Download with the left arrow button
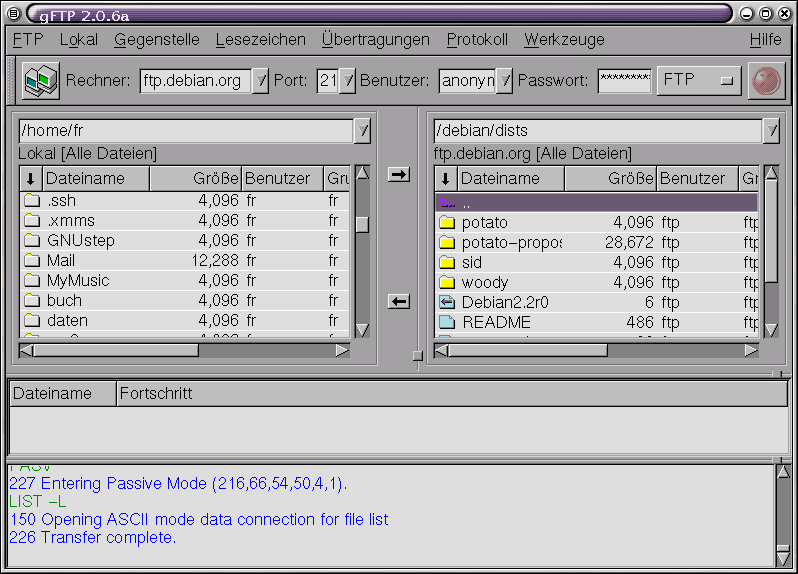 click(398, 301)
